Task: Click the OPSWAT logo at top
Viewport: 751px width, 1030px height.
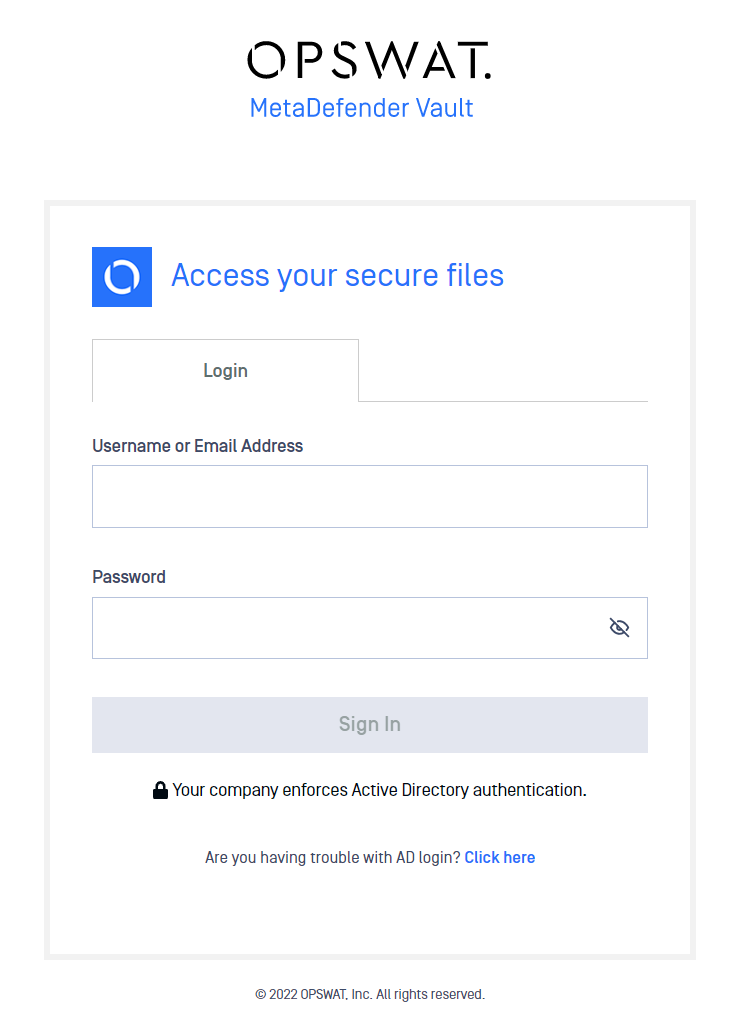Action: point(369,60)
